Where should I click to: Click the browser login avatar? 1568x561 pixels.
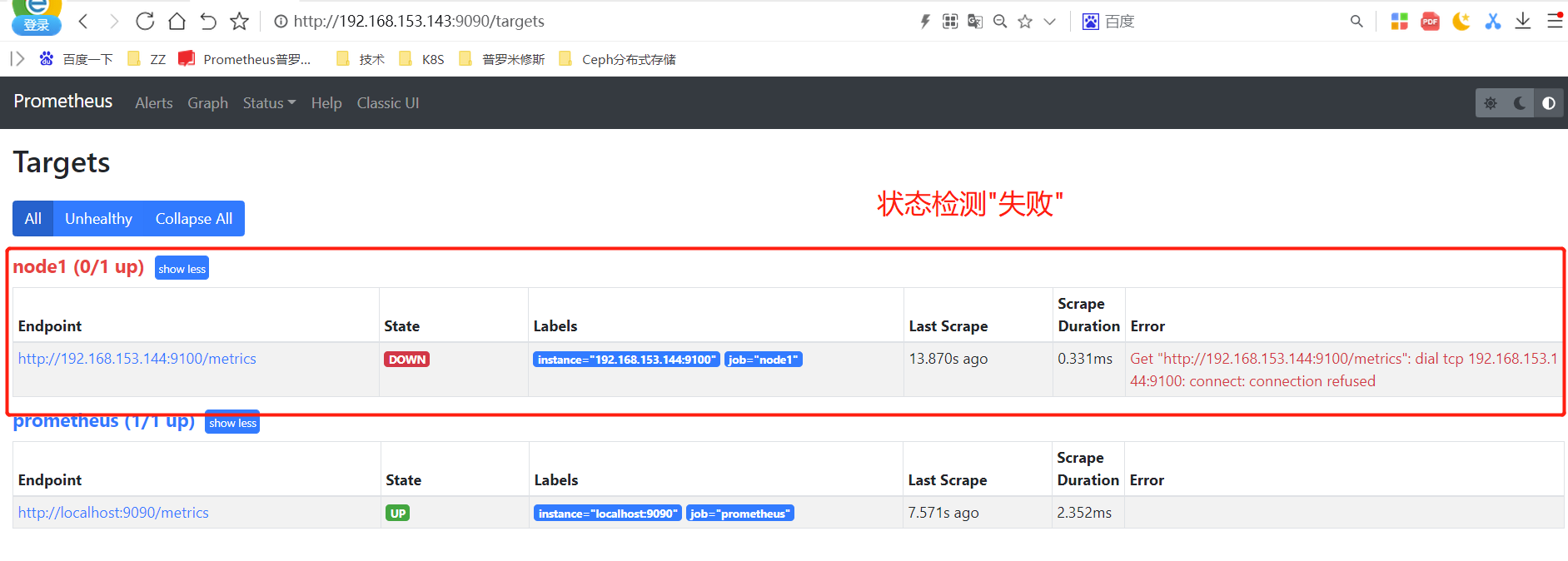tap(37, 17)
